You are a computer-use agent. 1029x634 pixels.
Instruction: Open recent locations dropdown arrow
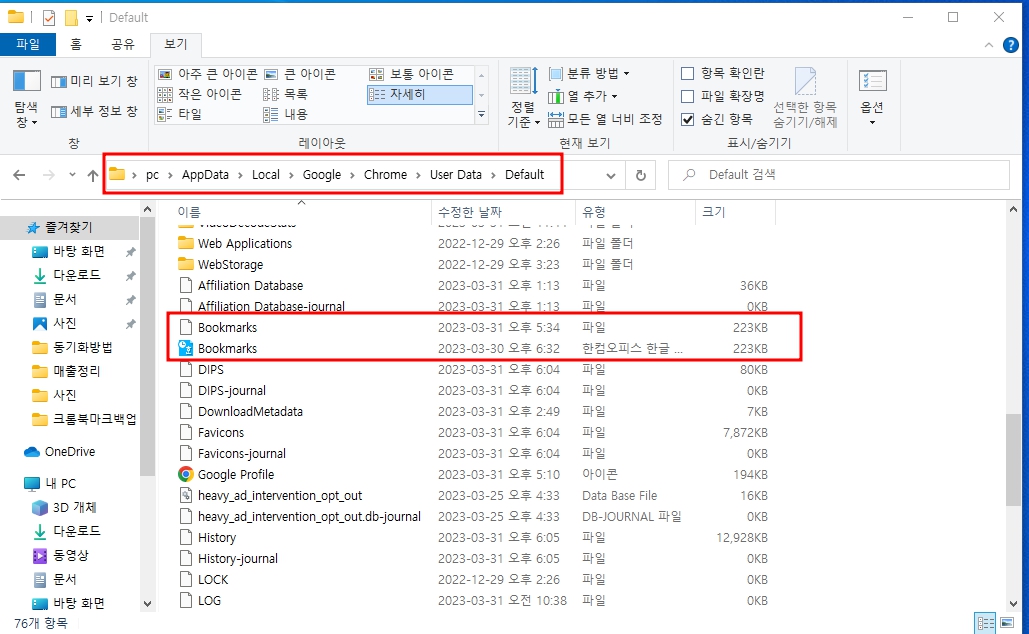click(x=72, y=175)
